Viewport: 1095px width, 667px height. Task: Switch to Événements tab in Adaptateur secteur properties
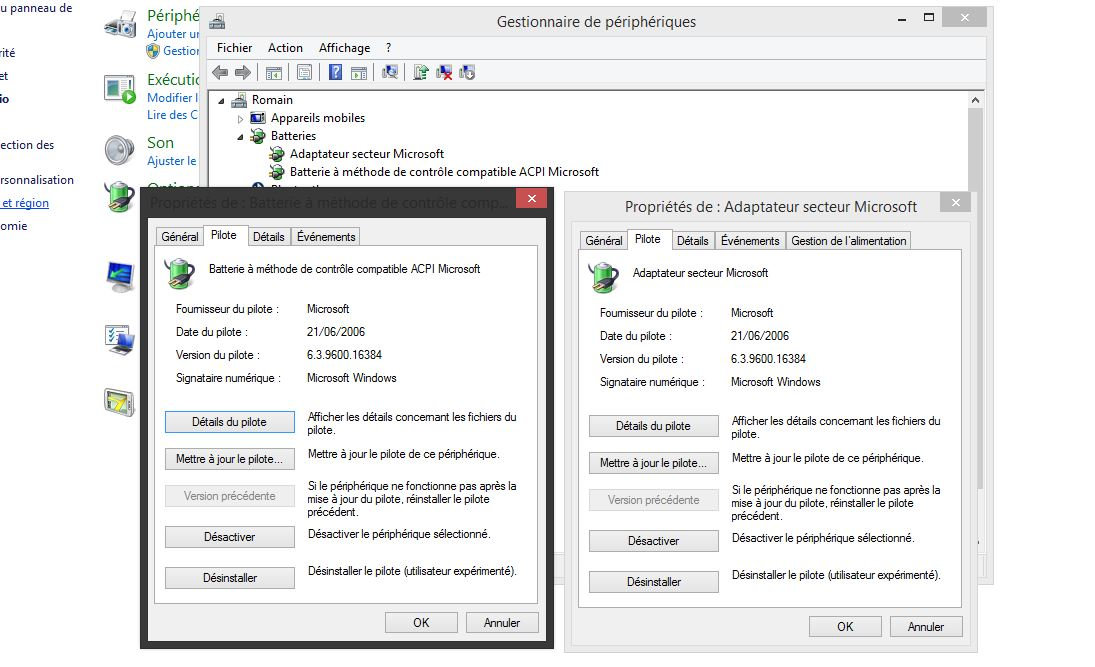click(x=750, y=241)
